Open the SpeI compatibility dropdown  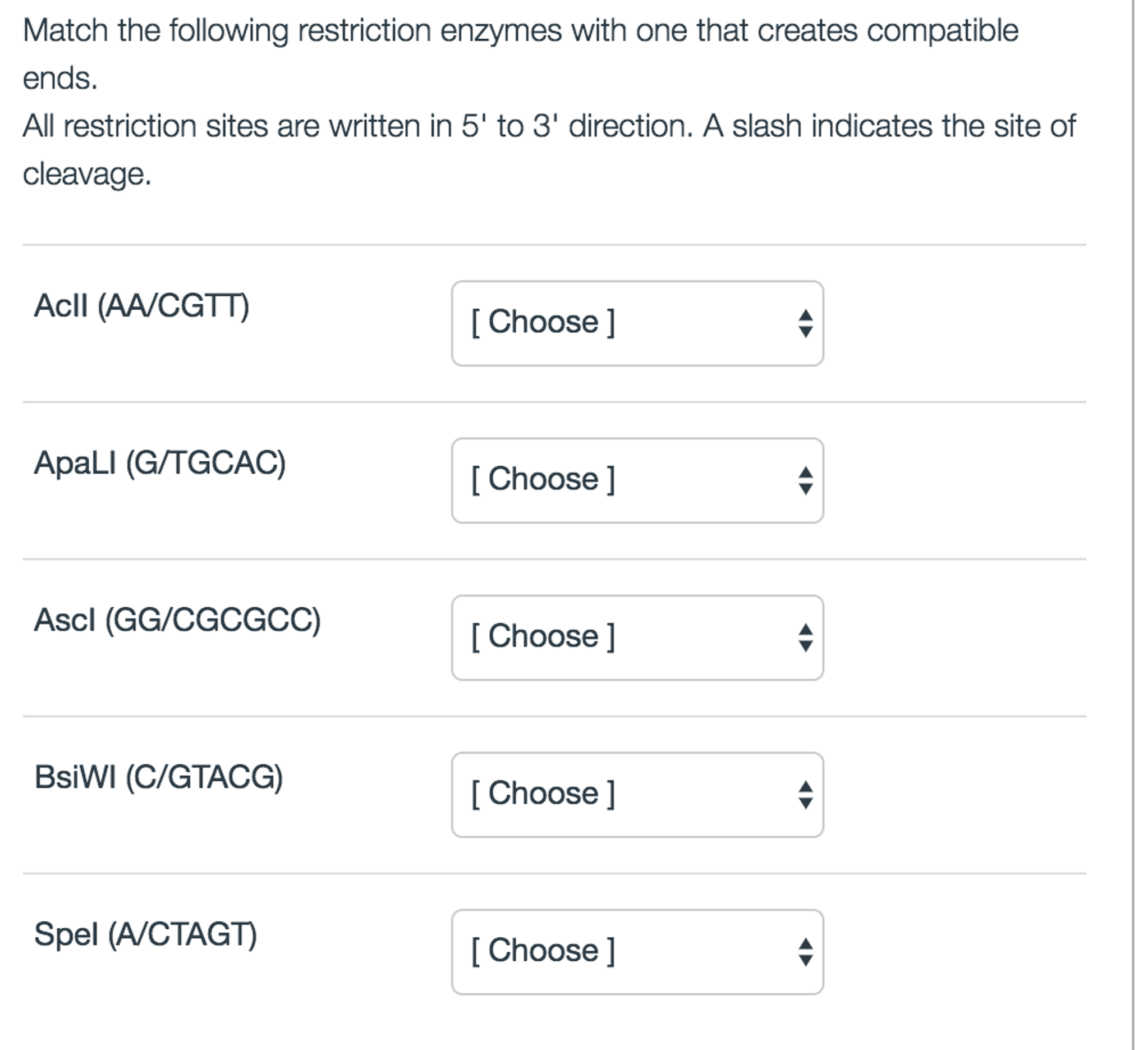(638, 951)
